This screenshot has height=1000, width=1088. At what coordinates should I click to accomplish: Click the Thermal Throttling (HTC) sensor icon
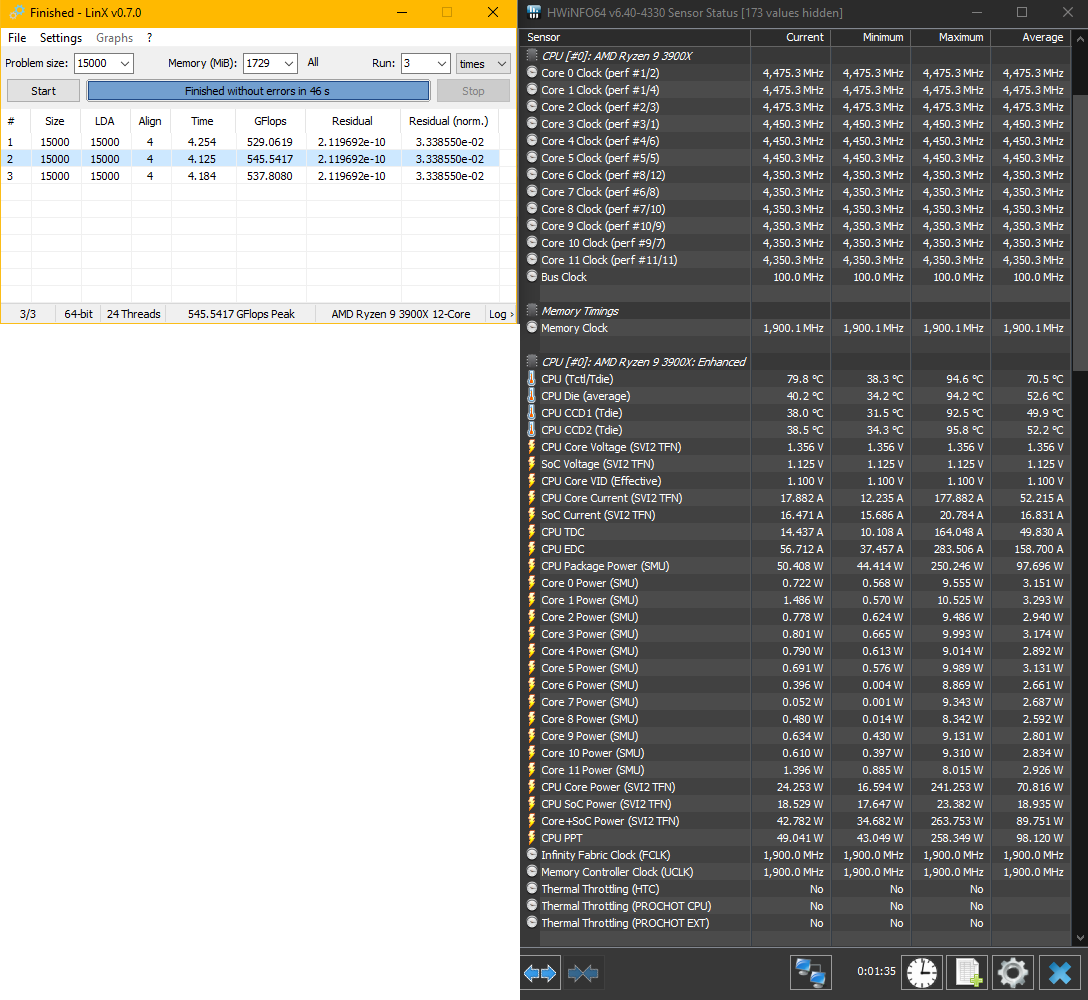tap(532, 888)
